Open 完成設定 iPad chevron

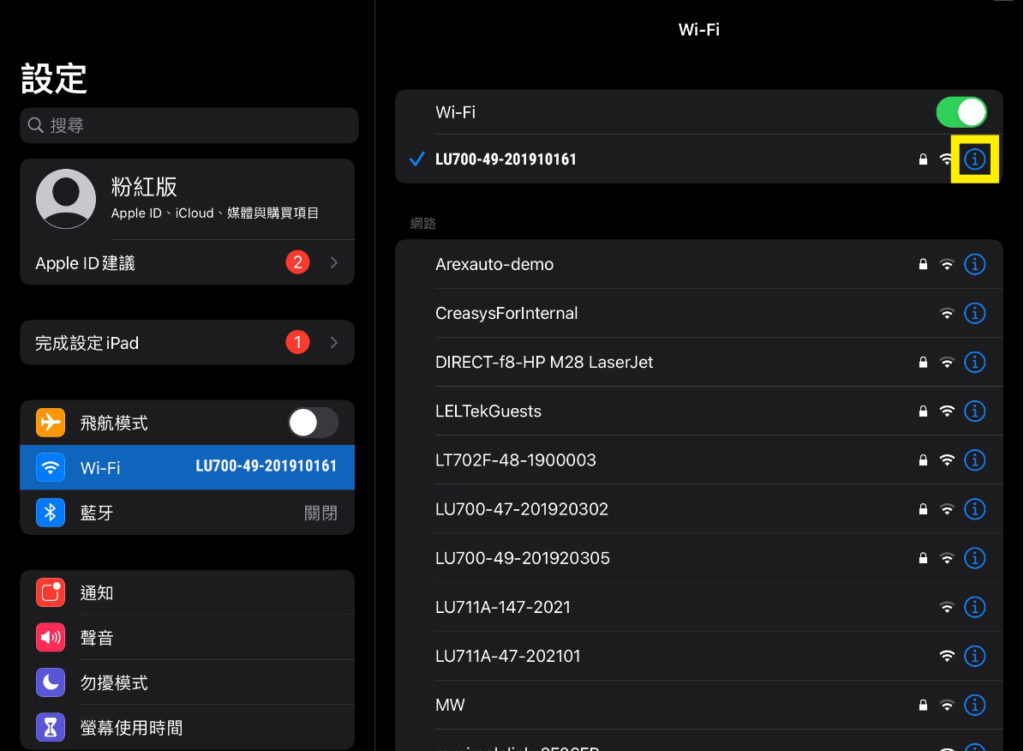[x=334, y=343]
